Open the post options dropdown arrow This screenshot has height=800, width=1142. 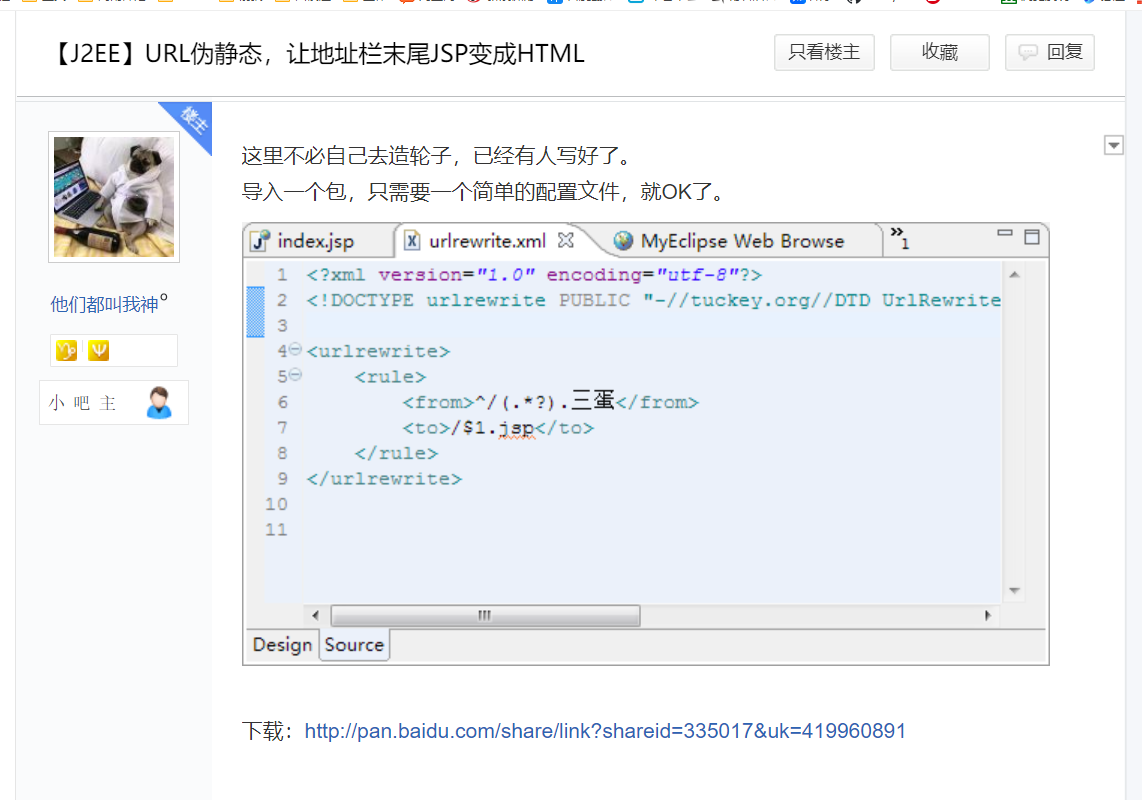tap(1114, 146)
